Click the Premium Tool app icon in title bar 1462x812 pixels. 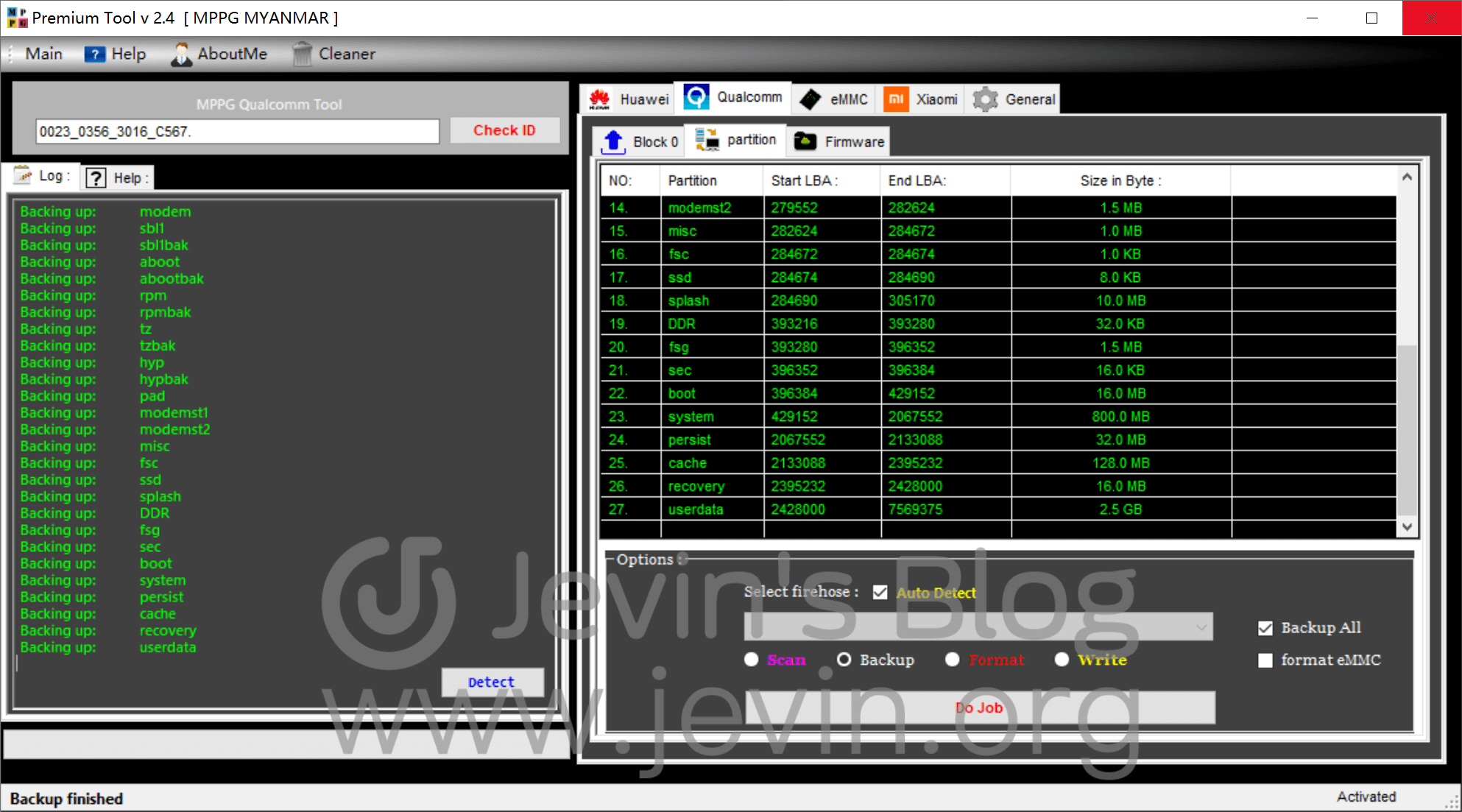point(16,18)
